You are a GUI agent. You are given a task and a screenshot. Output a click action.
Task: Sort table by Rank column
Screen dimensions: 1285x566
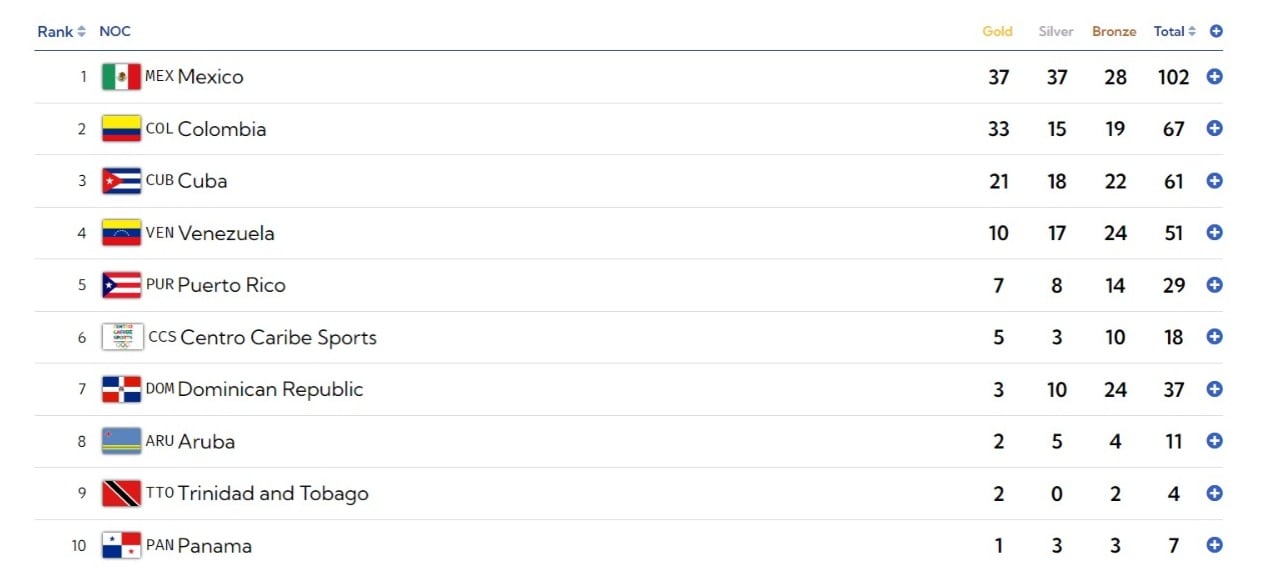(61, 31)
